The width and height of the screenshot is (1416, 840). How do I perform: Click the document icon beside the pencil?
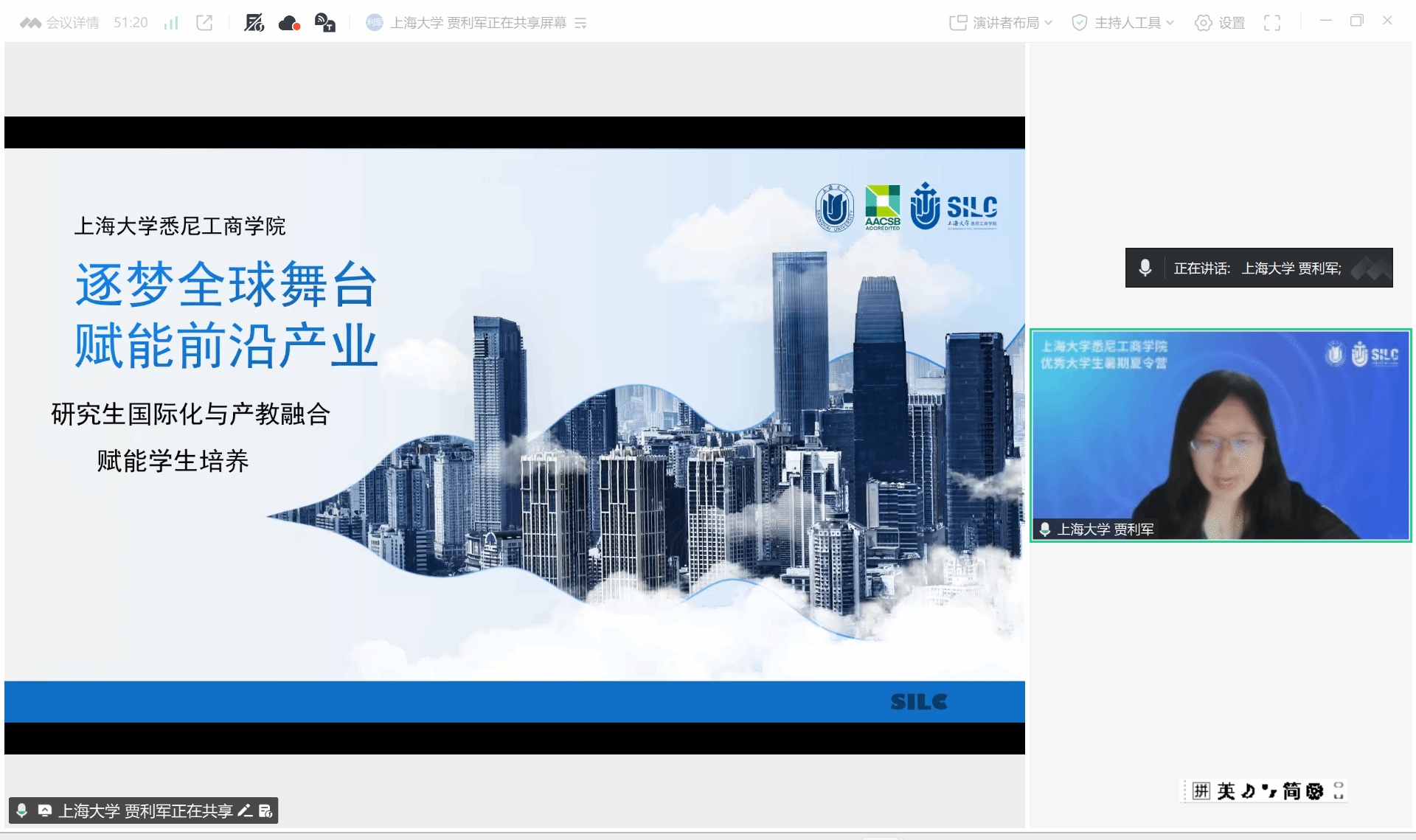(x=266, y=811)
